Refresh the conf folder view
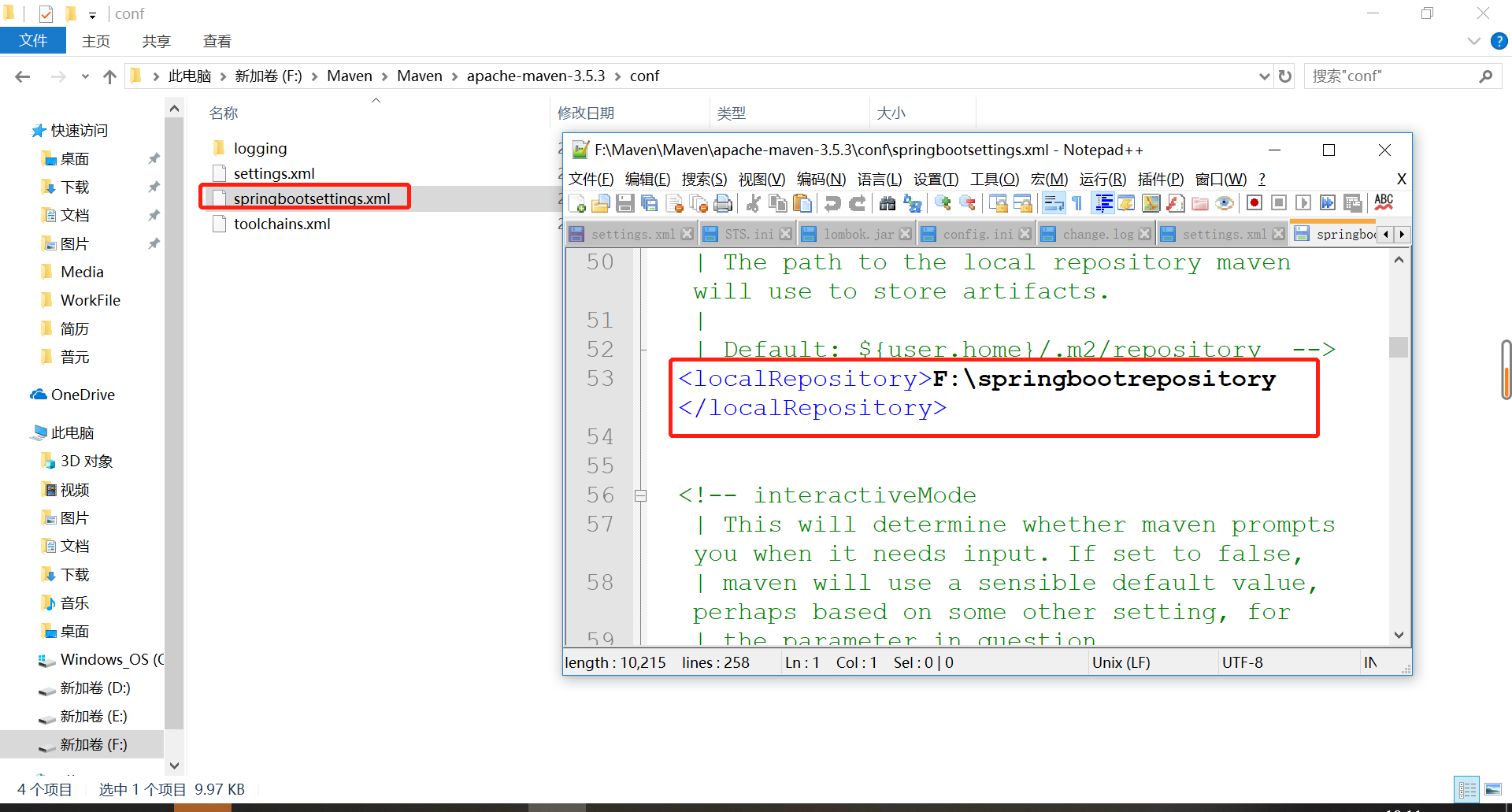This screenshot has height=812, width=1512. pyautogui.click(x=1285, y=76)
